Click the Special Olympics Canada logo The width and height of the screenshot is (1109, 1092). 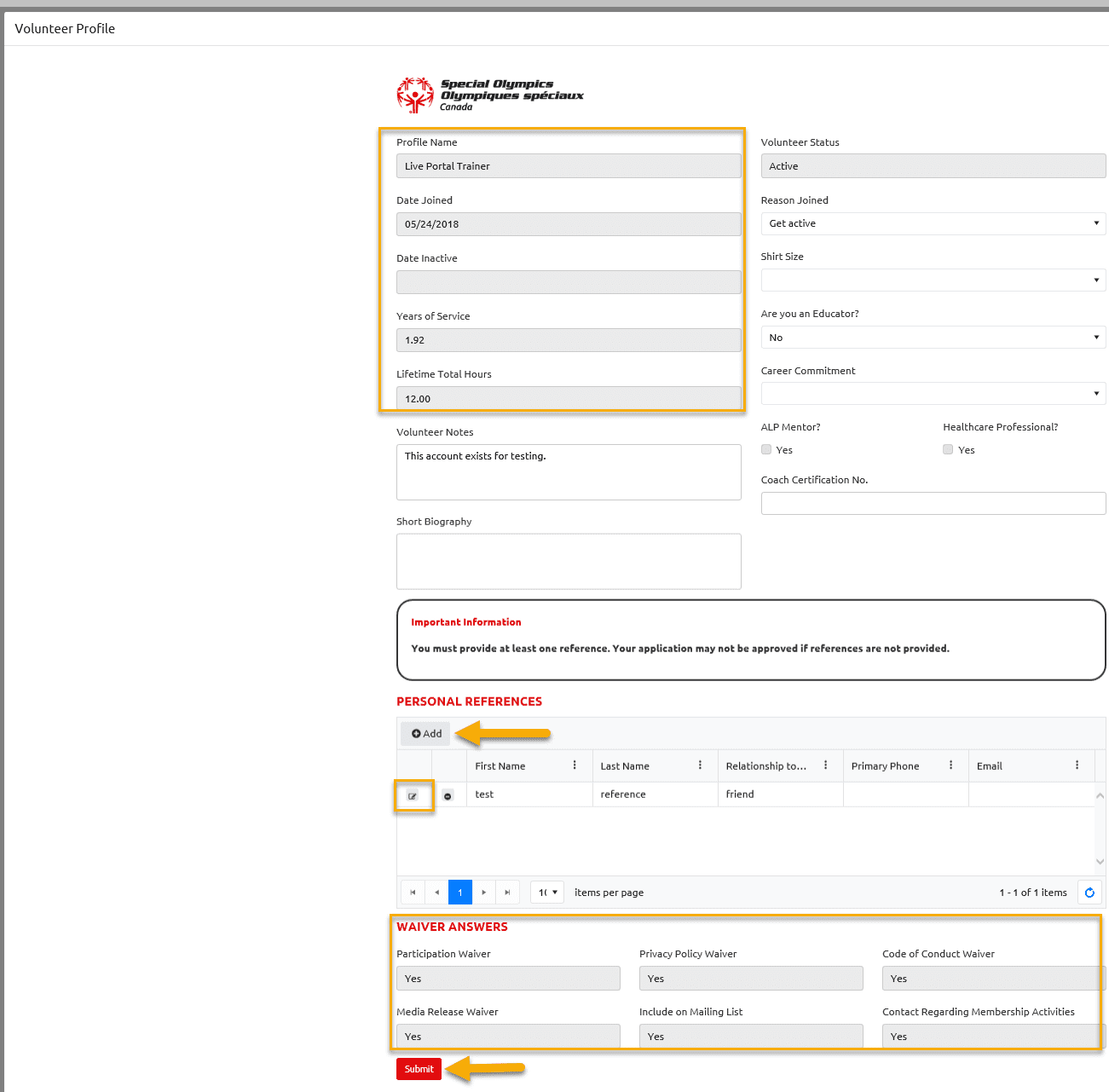tap(490, 95)
